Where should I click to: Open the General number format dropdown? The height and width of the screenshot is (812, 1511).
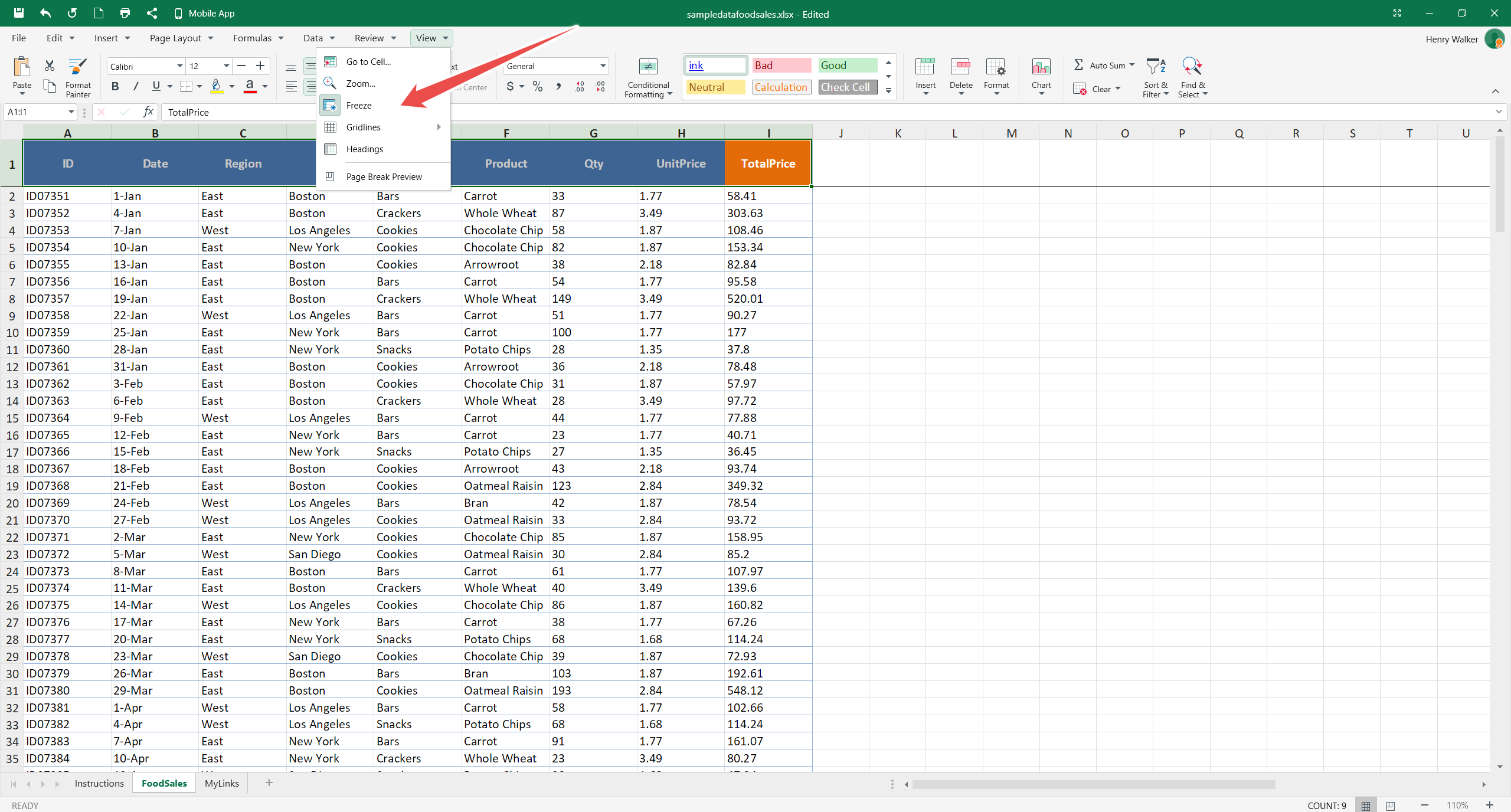point(603,66)
